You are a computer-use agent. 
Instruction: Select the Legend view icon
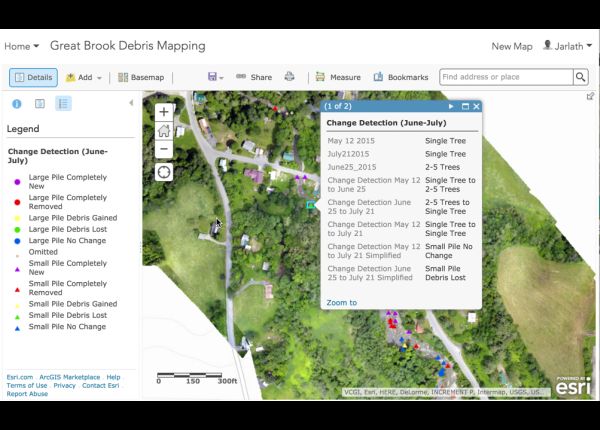coord(63,104)
